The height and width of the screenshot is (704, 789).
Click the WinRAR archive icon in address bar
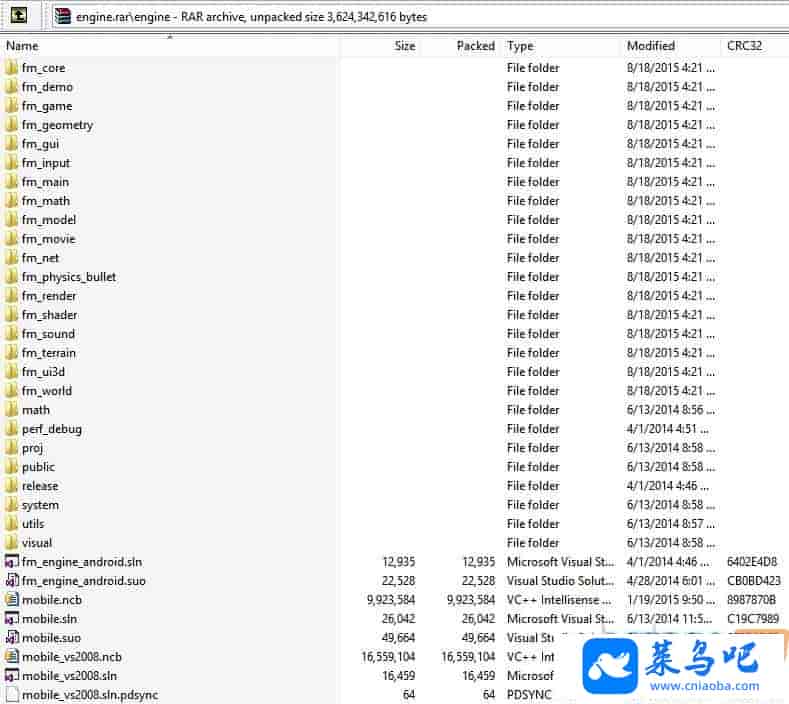[x=63, y=16]
